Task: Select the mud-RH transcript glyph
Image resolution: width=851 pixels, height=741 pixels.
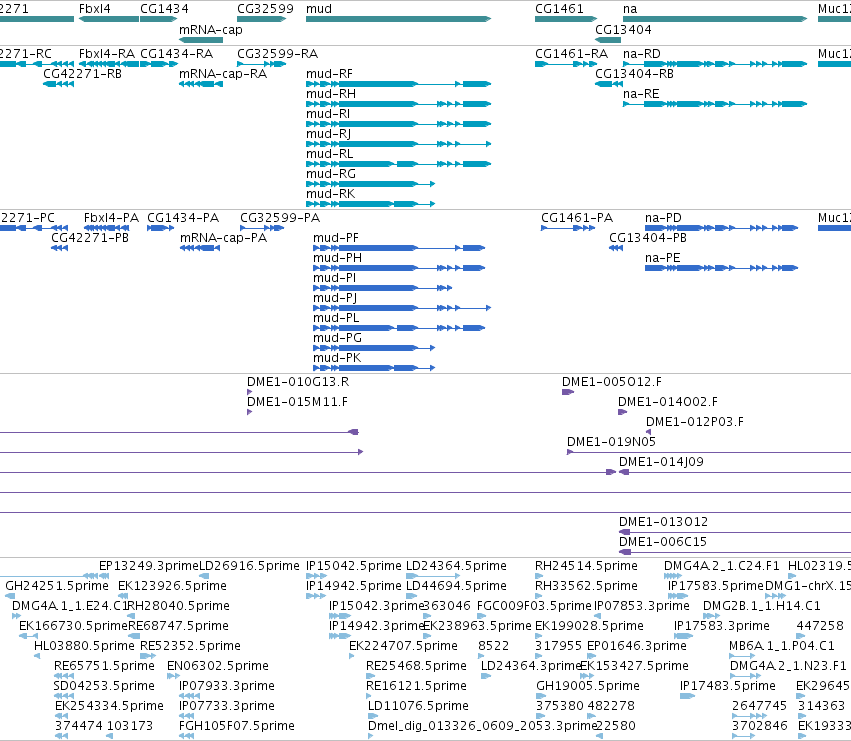Action: (x=398, y=104)
